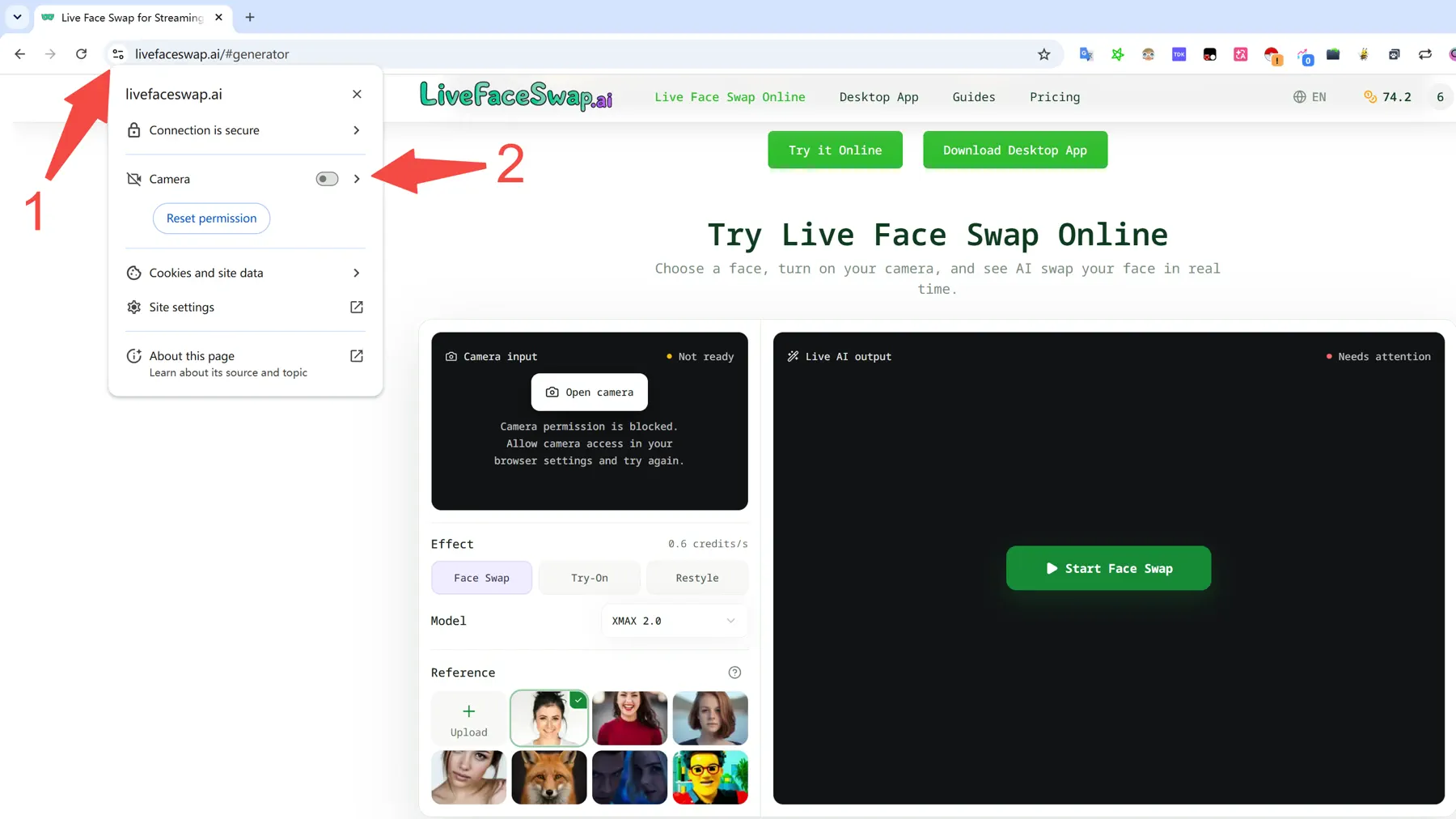Click the LiveFaceSwap.ai logo

point(515,96)
